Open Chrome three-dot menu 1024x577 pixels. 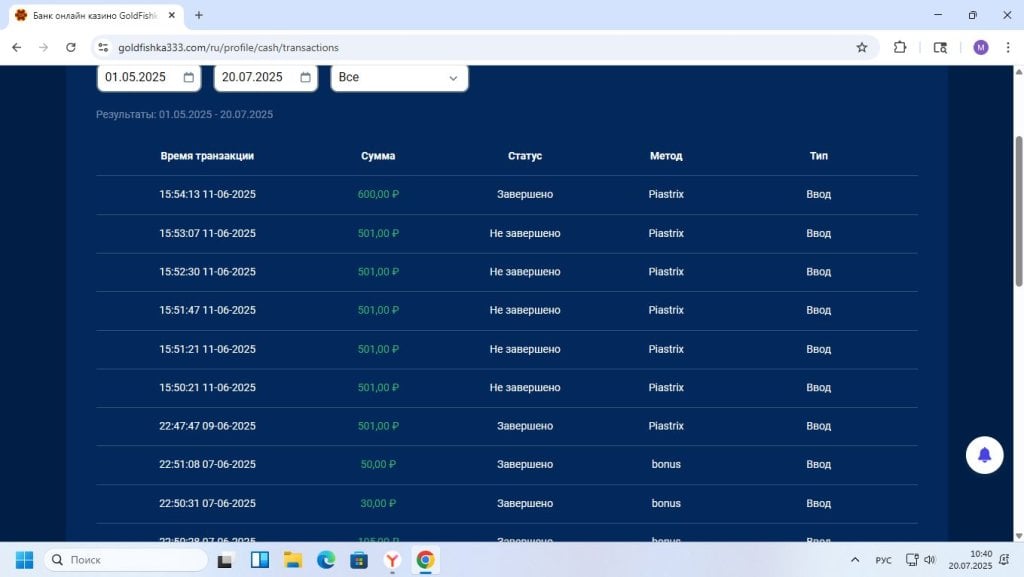point(1008,47)
